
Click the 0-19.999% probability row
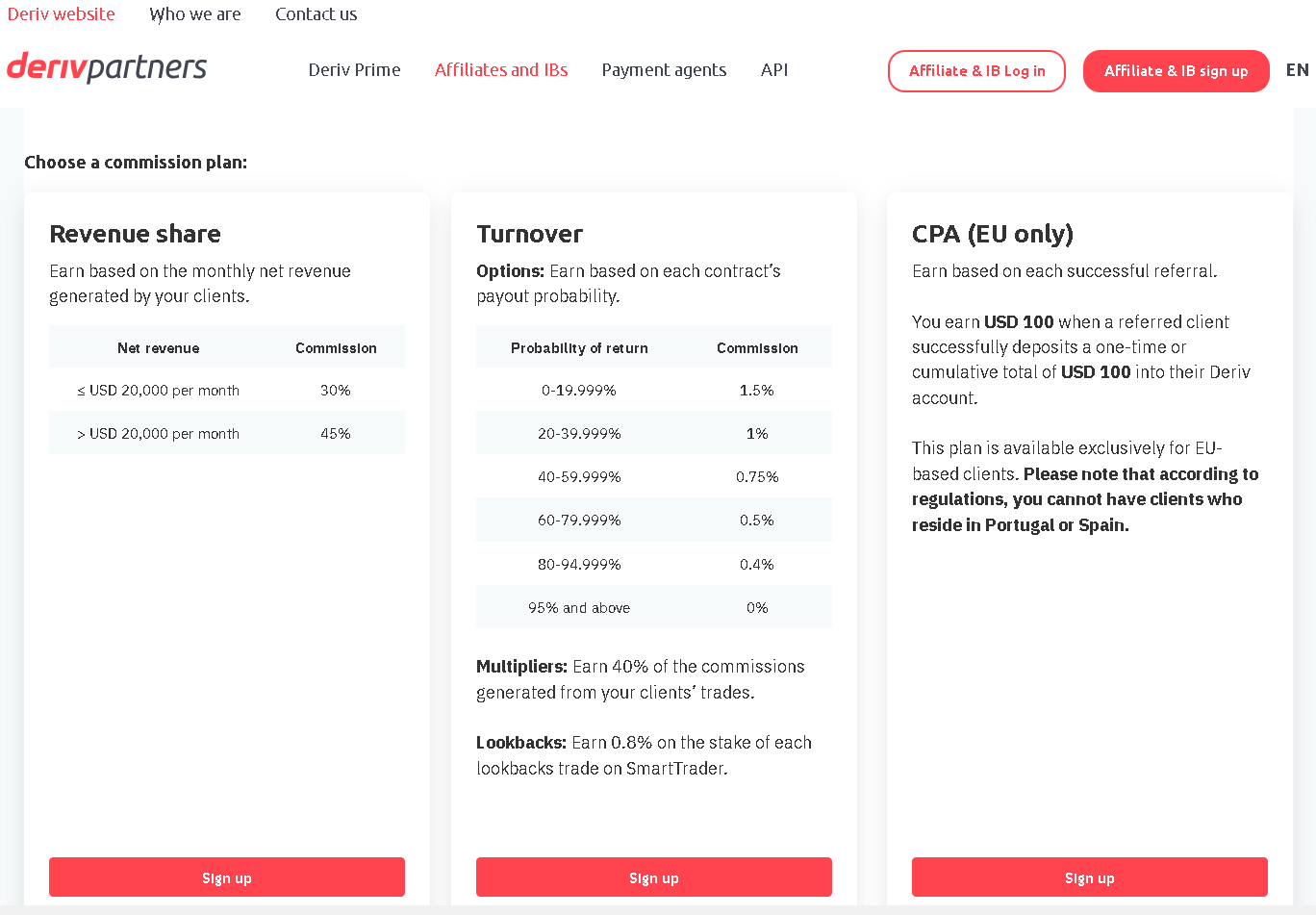654,390
